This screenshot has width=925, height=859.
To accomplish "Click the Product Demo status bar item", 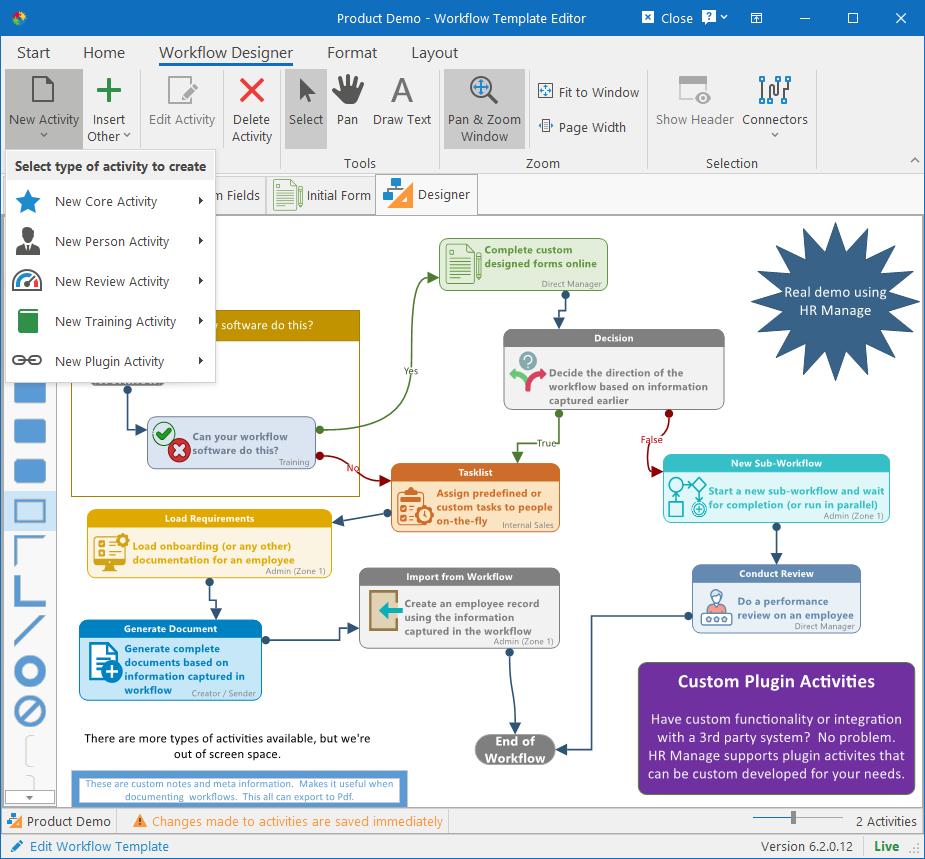I will (59, 821).
